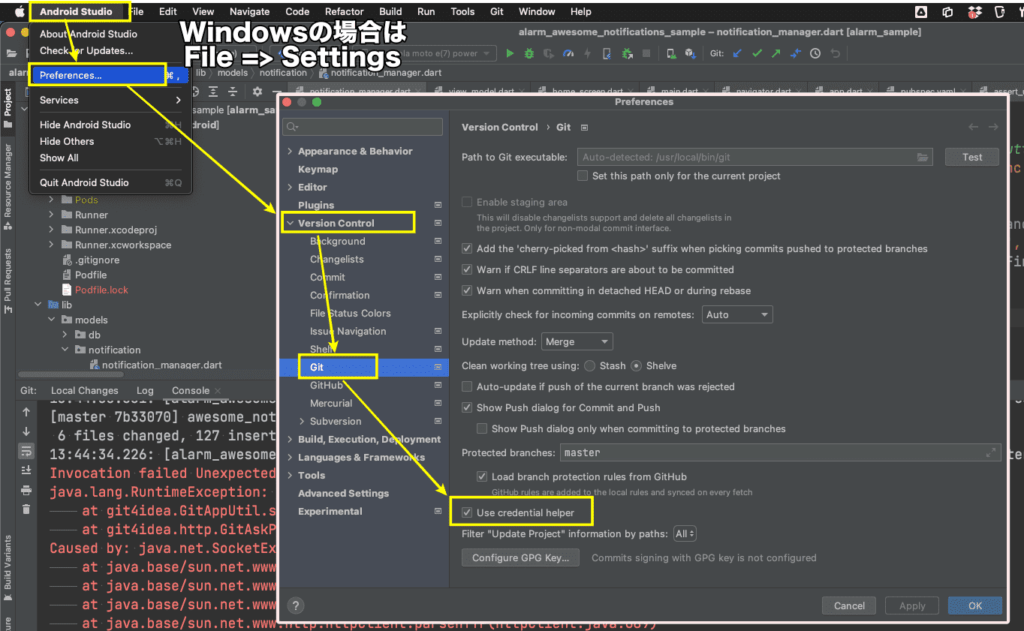Click the soft-wrap icon in Git console gutter

point(26,451)
